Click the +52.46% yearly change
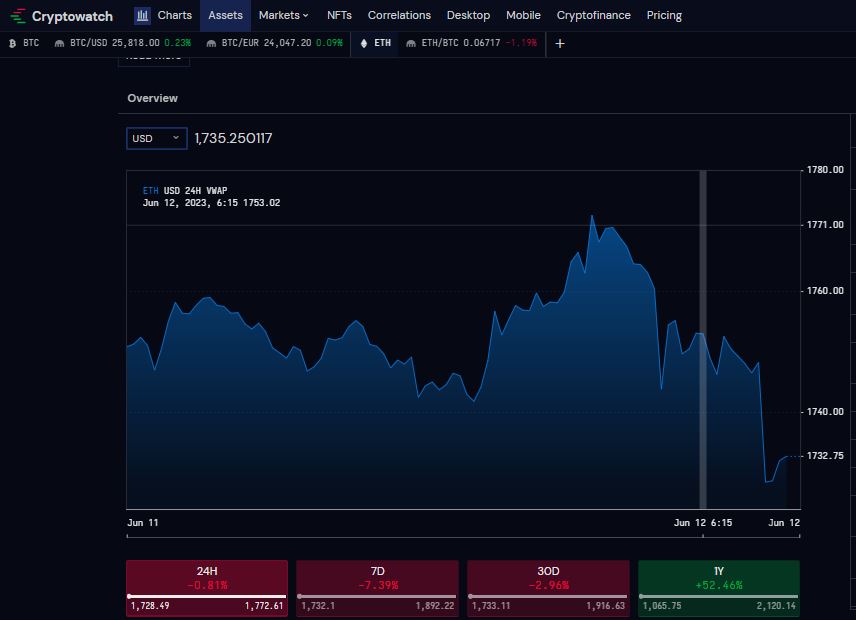 coord(719,585)
